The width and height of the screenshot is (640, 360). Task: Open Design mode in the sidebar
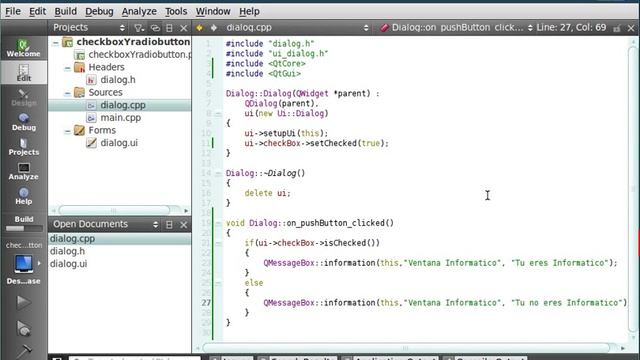pyautogui.click(x=23, y=98)
